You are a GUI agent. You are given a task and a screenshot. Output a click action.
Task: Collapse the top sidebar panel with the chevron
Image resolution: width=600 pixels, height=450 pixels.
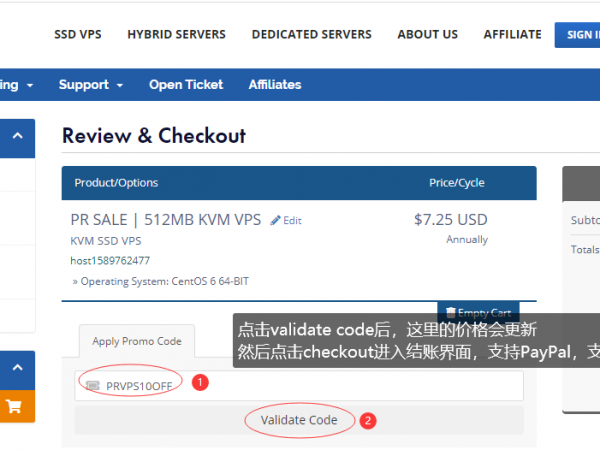pyautogui.click(x=17, y=136)
